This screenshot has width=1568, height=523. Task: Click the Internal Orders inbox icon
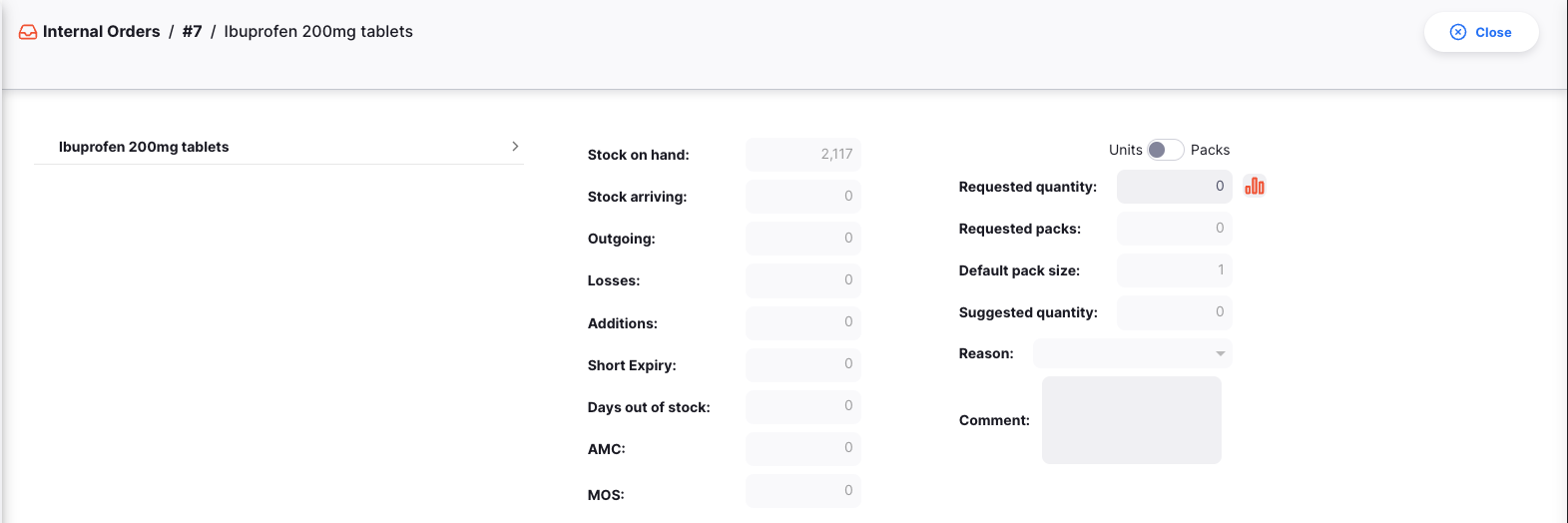(x=28, y=32)
